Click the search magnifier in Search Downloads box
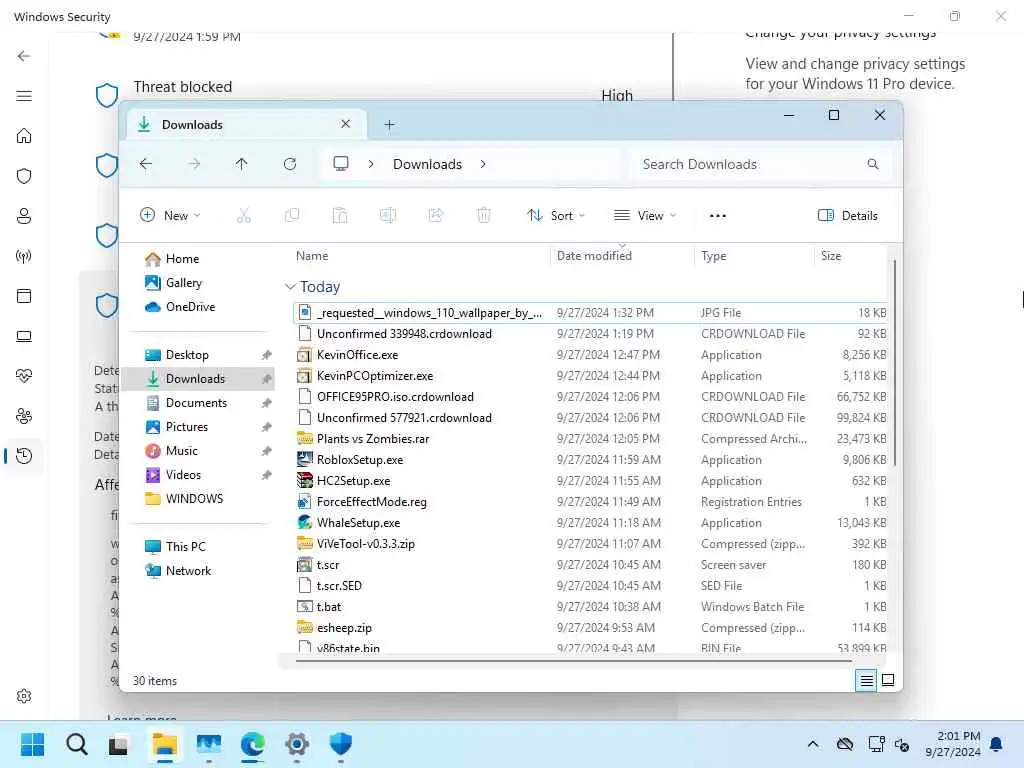 872,164
